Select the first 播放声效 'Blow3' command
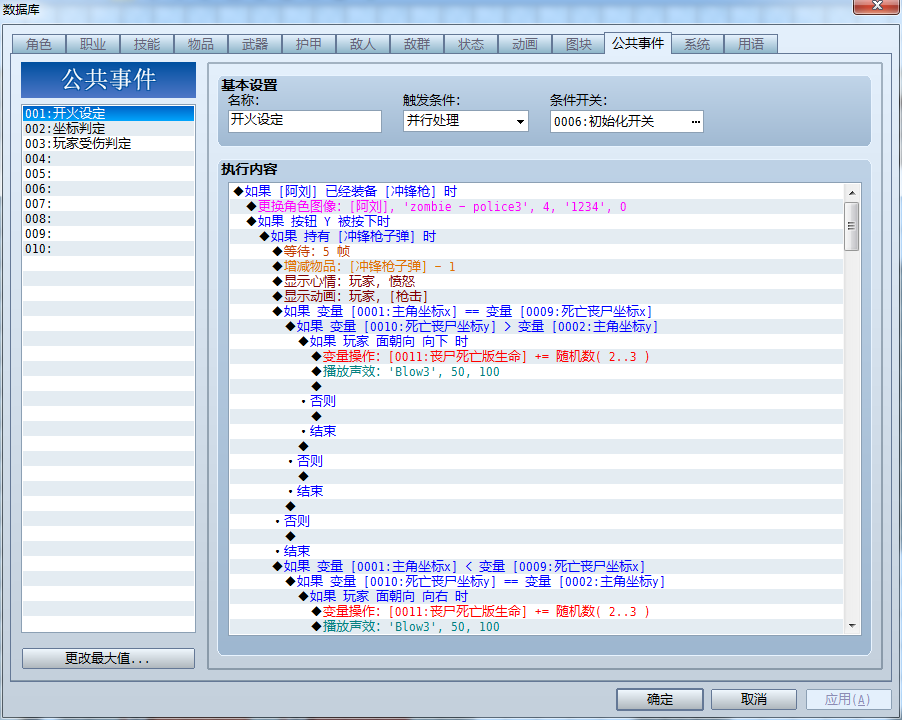The height and width of the screenshot is (720, 902). (x=536, y=372)
